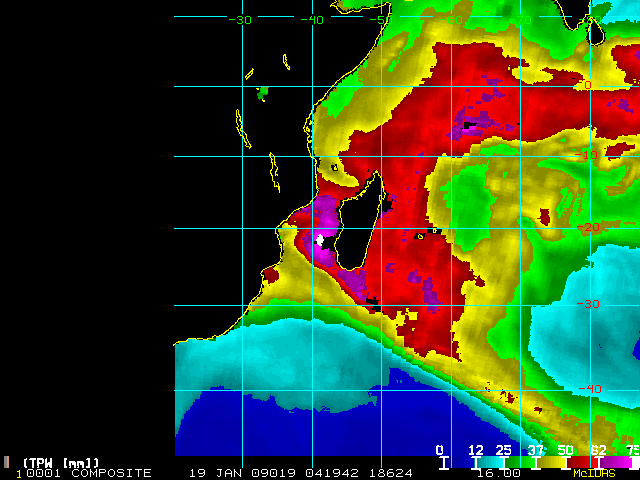Click the "50" colorbar tick label
The image size is (640, 480).
point(566,450)
